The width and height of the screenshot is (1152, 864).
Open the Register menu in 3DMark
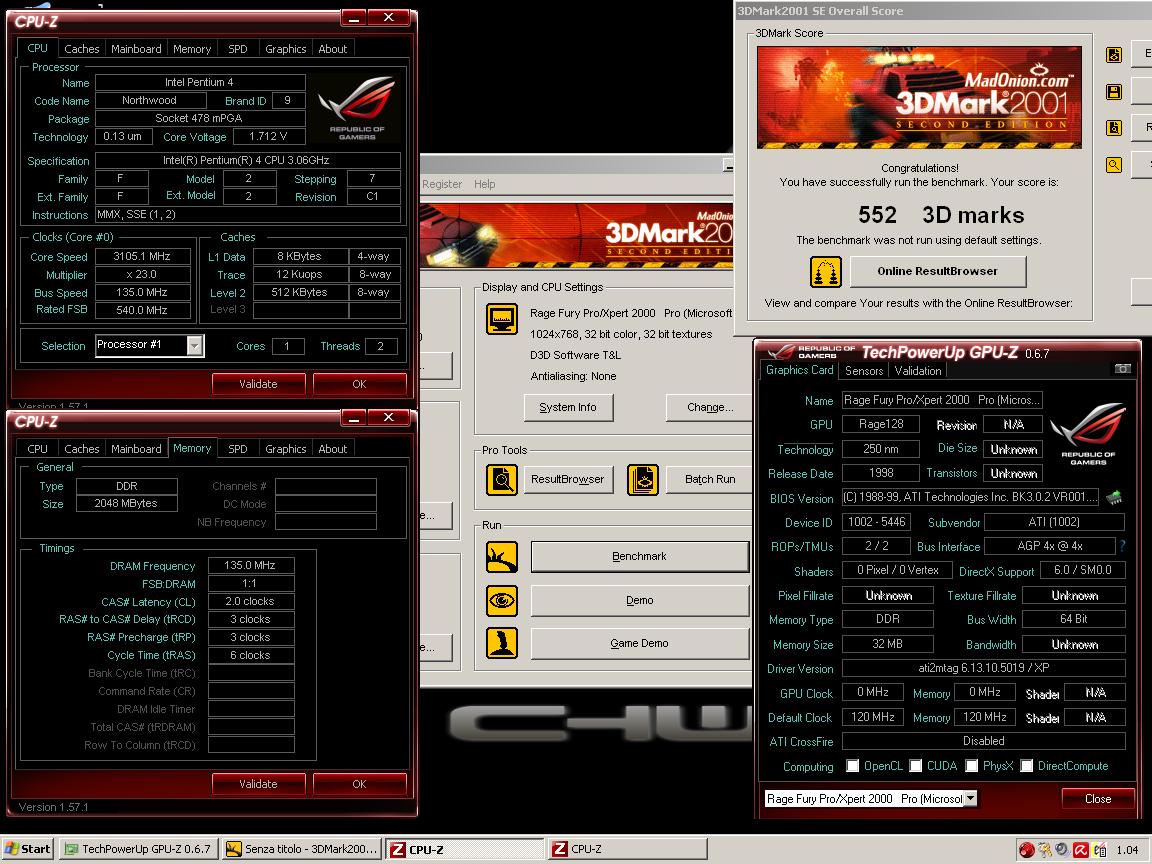click(442, 184)
